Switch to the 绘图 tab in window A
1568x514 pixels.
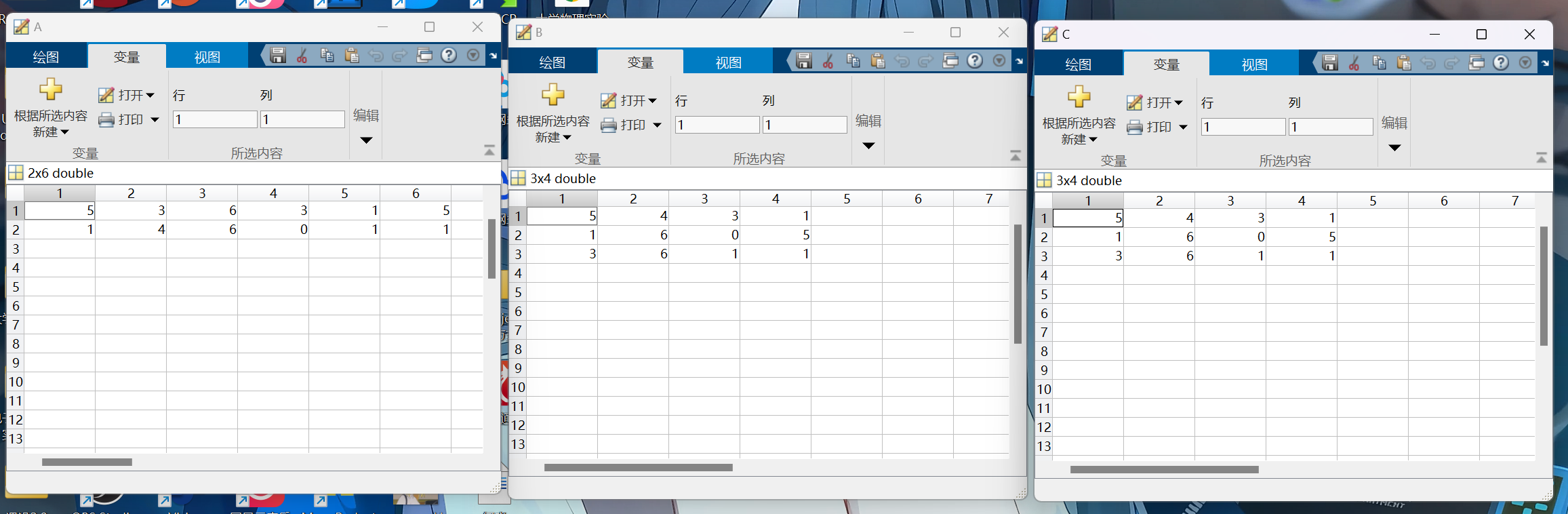(x=46, y=57)
